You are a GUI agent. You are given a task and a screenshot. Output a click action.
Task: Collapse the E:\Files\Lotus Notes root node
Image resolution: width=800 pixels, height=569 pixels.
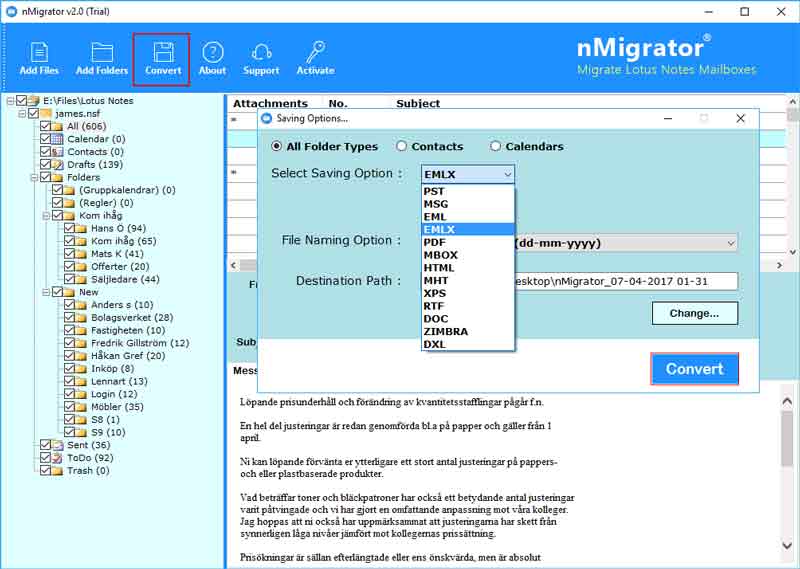10,101
